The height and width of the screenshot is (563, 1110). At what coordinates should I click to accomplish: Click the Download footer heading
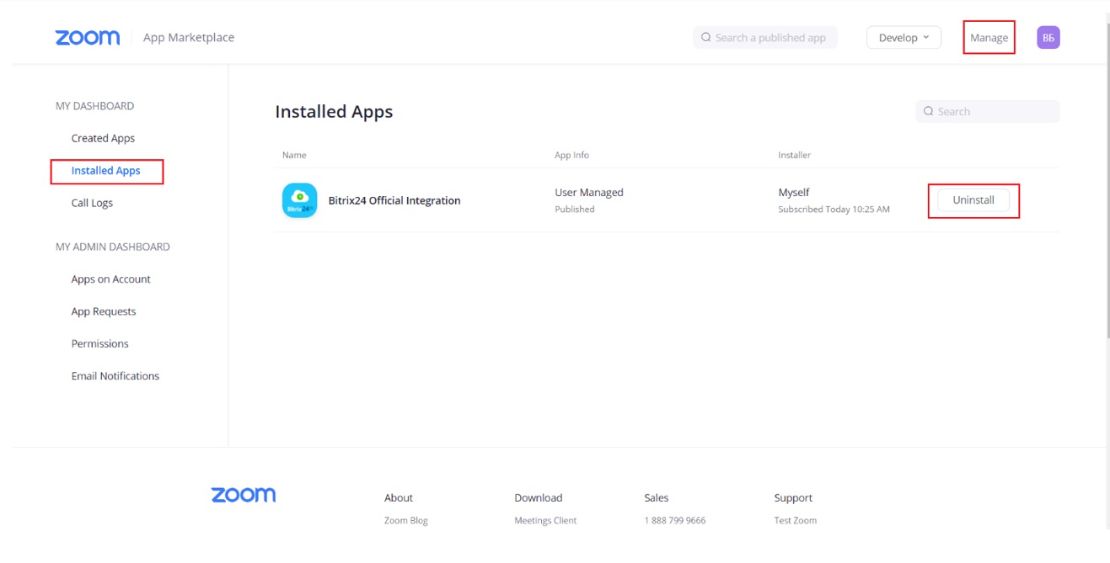tap(538, 498)
